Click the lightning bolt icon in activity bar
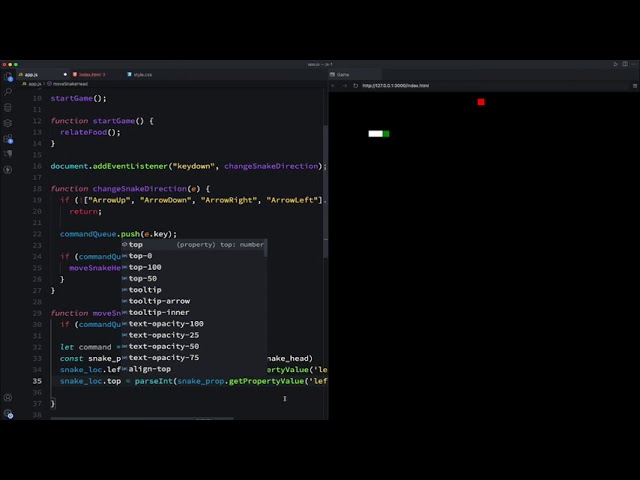 pyautogui.click(x=8, y=169)
